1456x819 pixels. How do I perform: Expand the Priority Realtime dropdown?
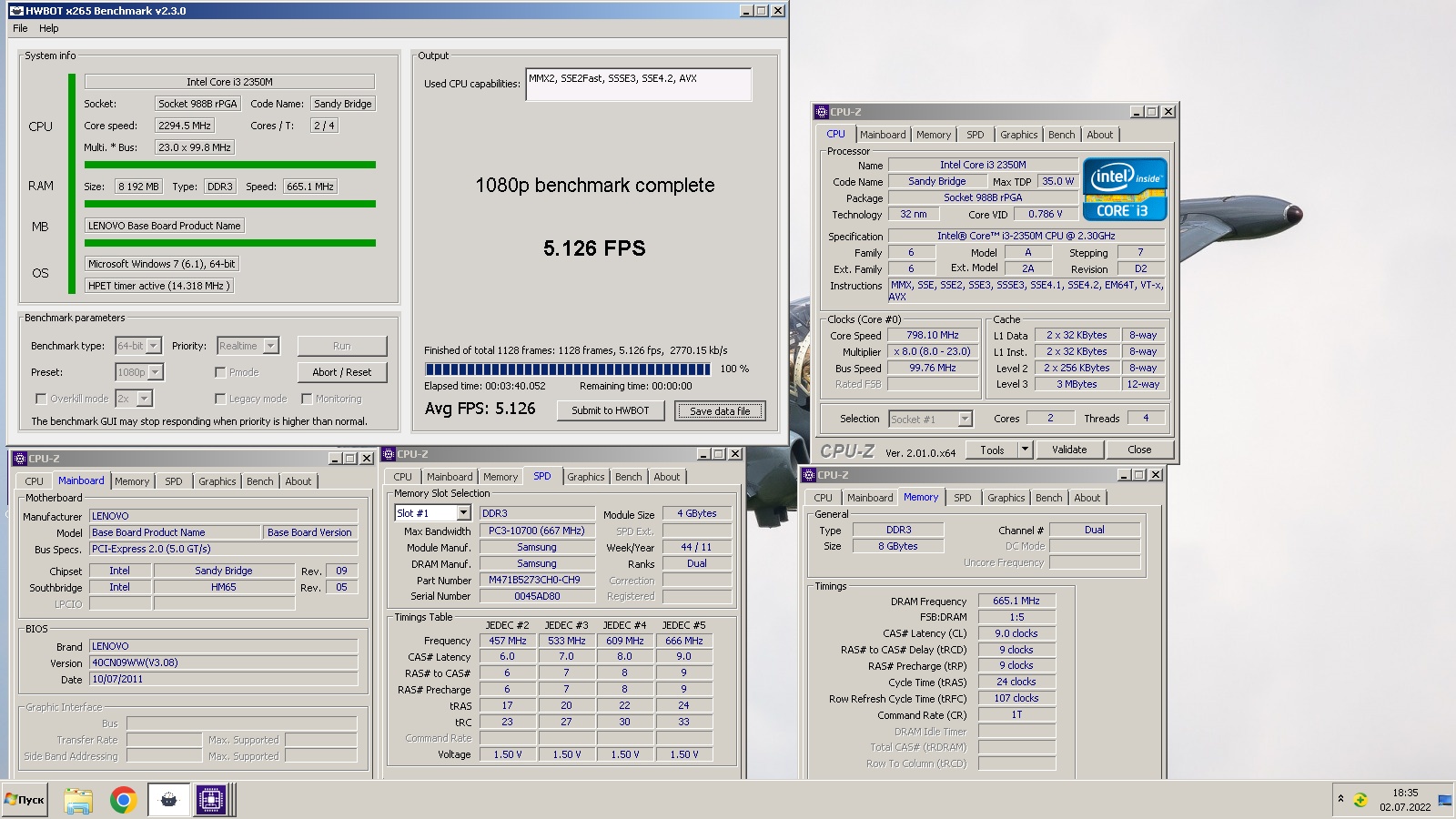click(x=270, y=346)
